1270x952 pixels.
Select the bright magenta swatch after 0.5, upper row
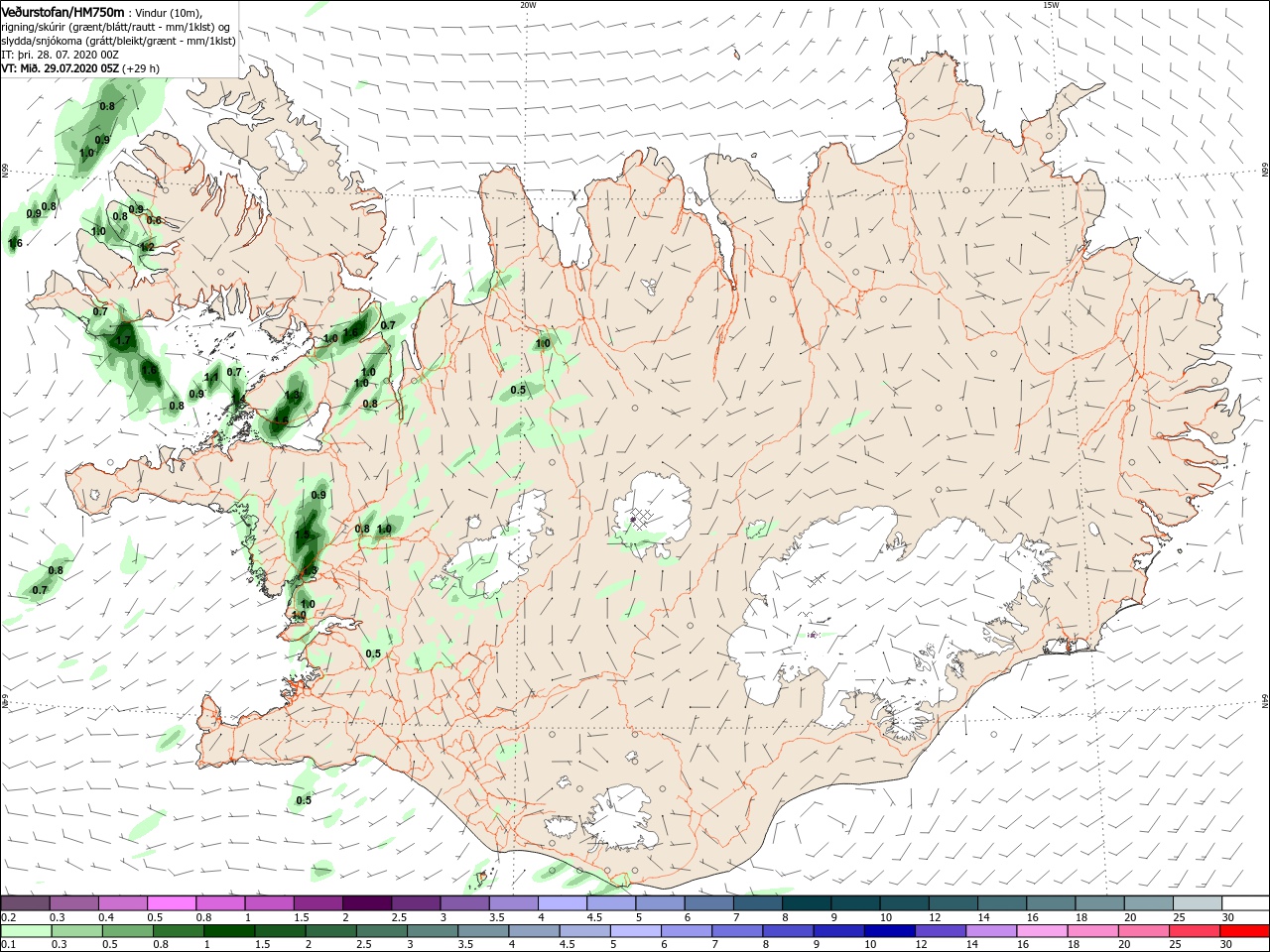click(172, 902)
